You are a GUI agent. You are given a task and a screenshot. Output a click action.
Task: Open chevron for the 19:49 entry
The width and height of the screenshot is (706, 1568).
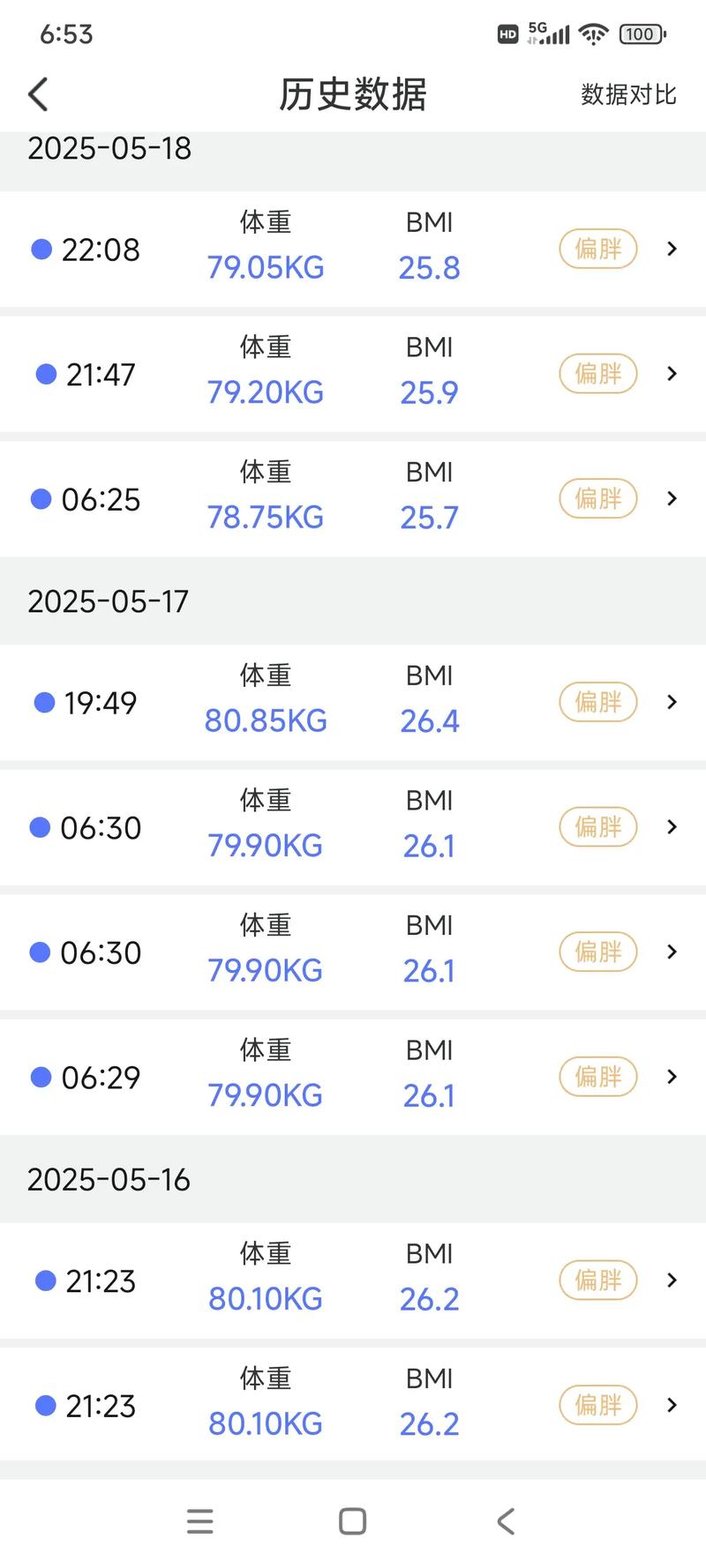[x=672, y=702]
